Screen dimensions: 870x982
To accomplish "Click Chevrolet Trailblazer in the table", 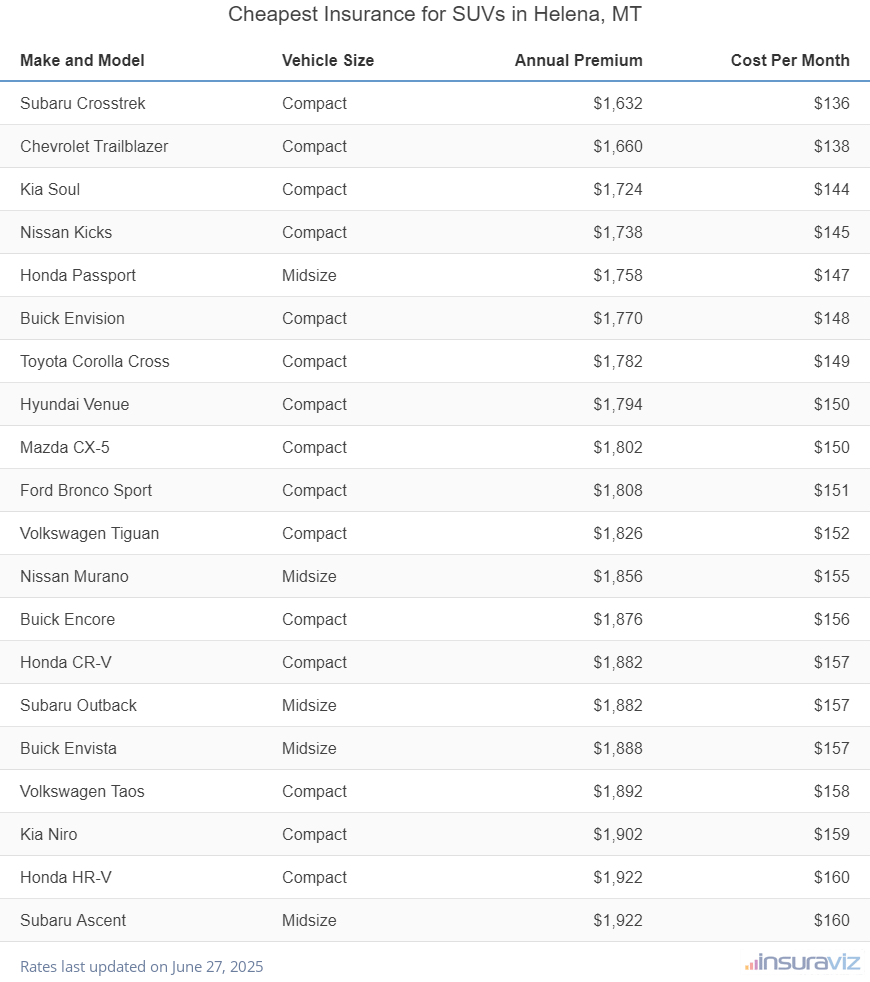I will 94,146.
